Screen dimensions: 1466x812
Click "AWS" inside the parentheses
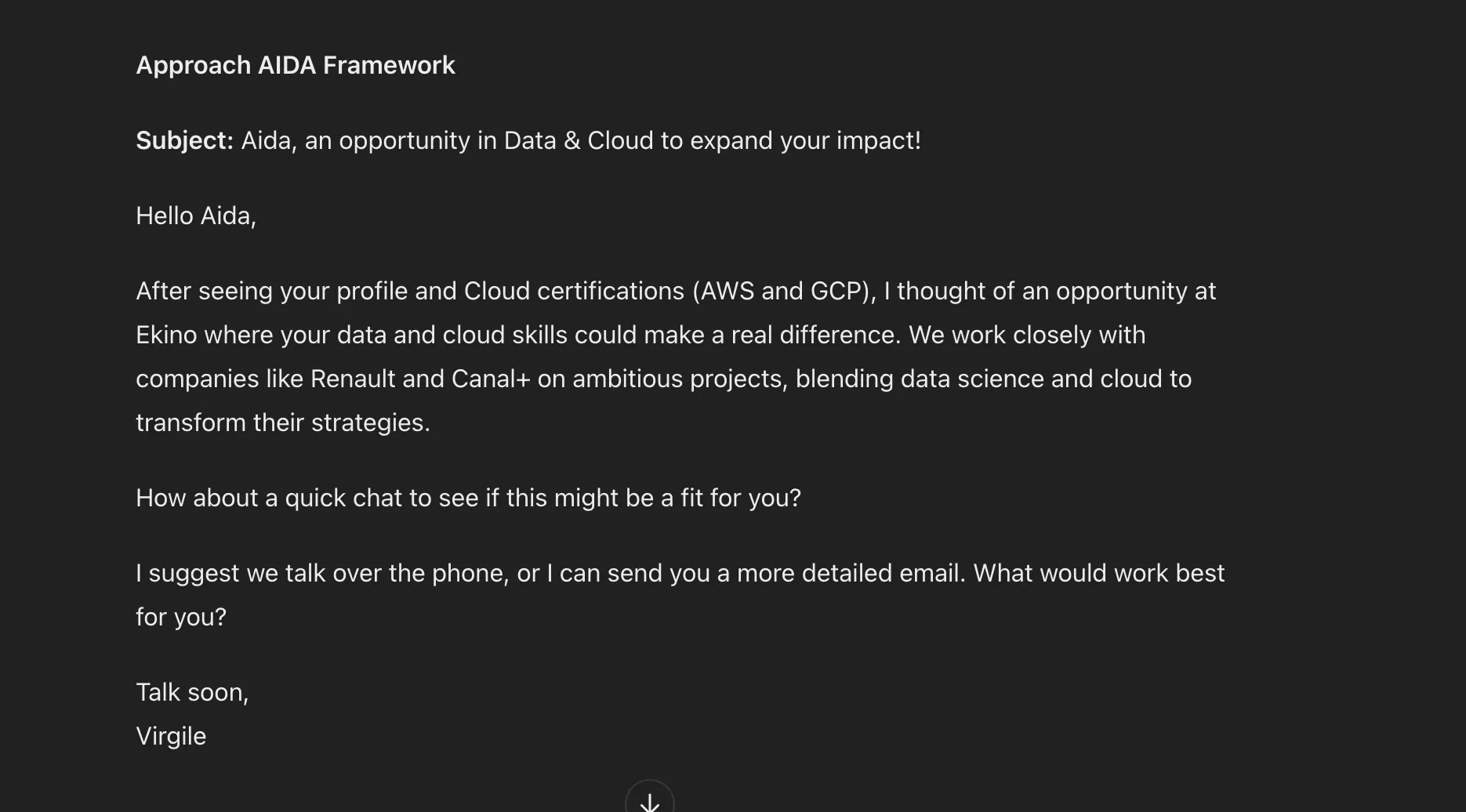[727, 291]
